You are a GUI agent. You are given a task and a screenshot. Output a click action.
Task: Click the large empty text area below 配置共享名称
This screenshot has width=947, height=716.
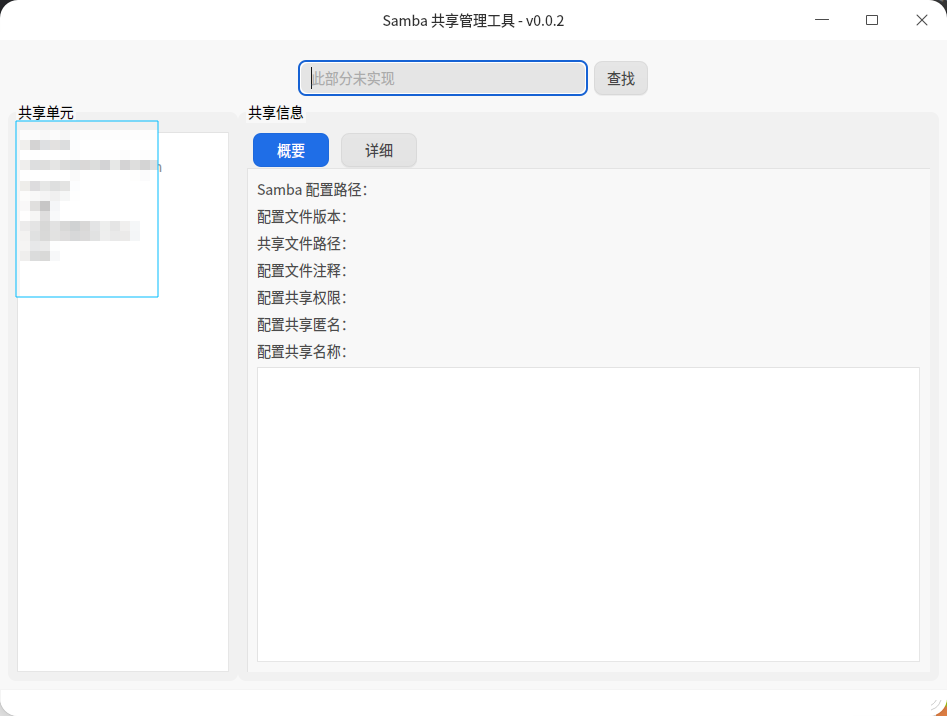(588, 514)
